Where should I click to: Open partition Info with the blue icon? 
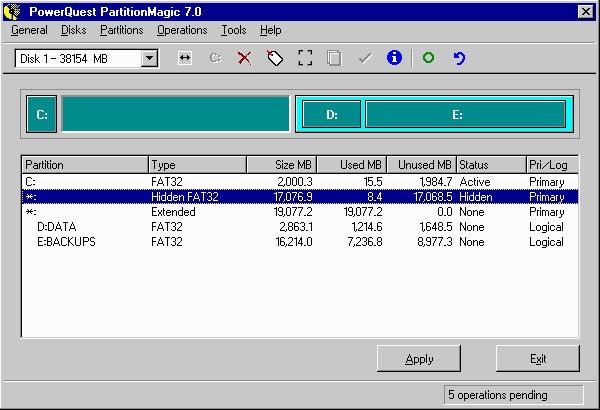pyautogui.click(x=394, y=59)
